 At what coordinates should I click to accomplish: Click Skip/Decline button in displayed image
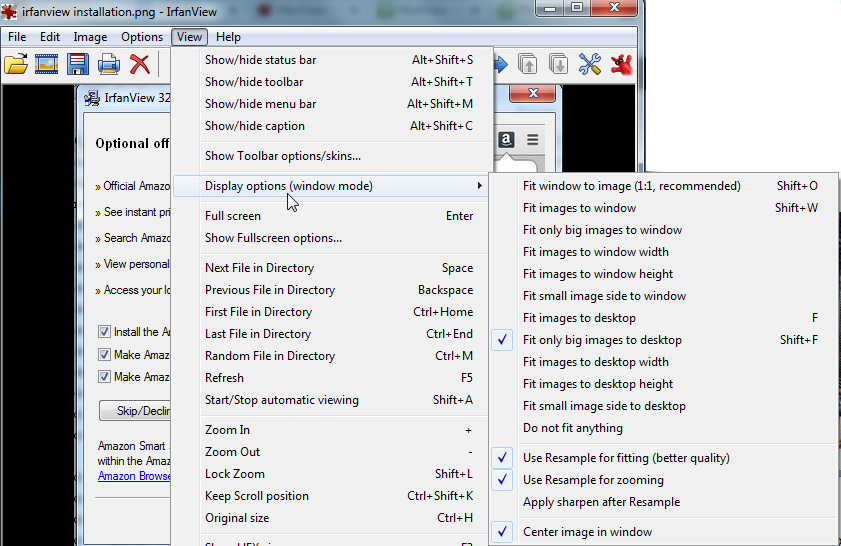tap(135, 411)
